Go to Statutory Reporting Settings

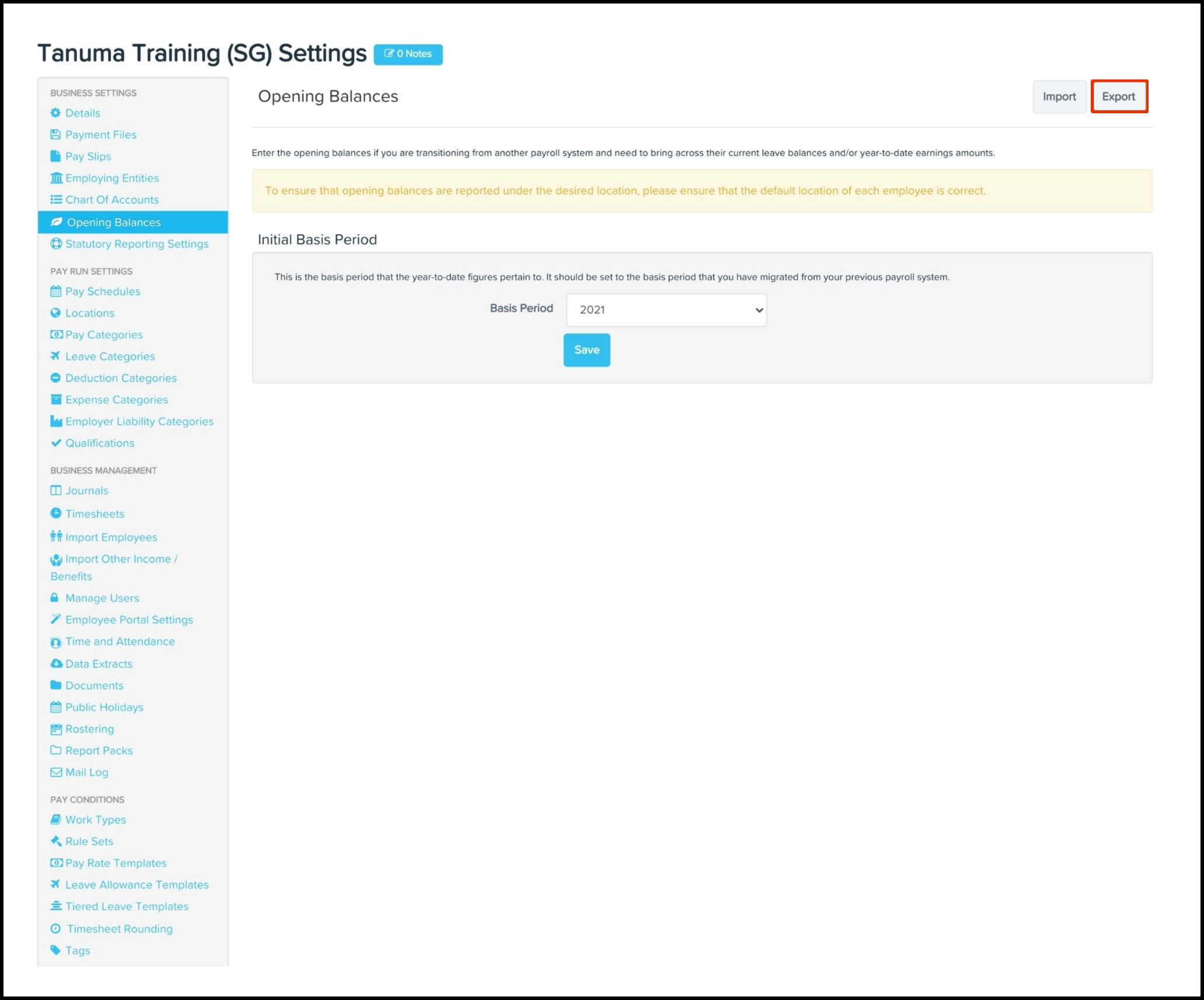coord(137,244)
